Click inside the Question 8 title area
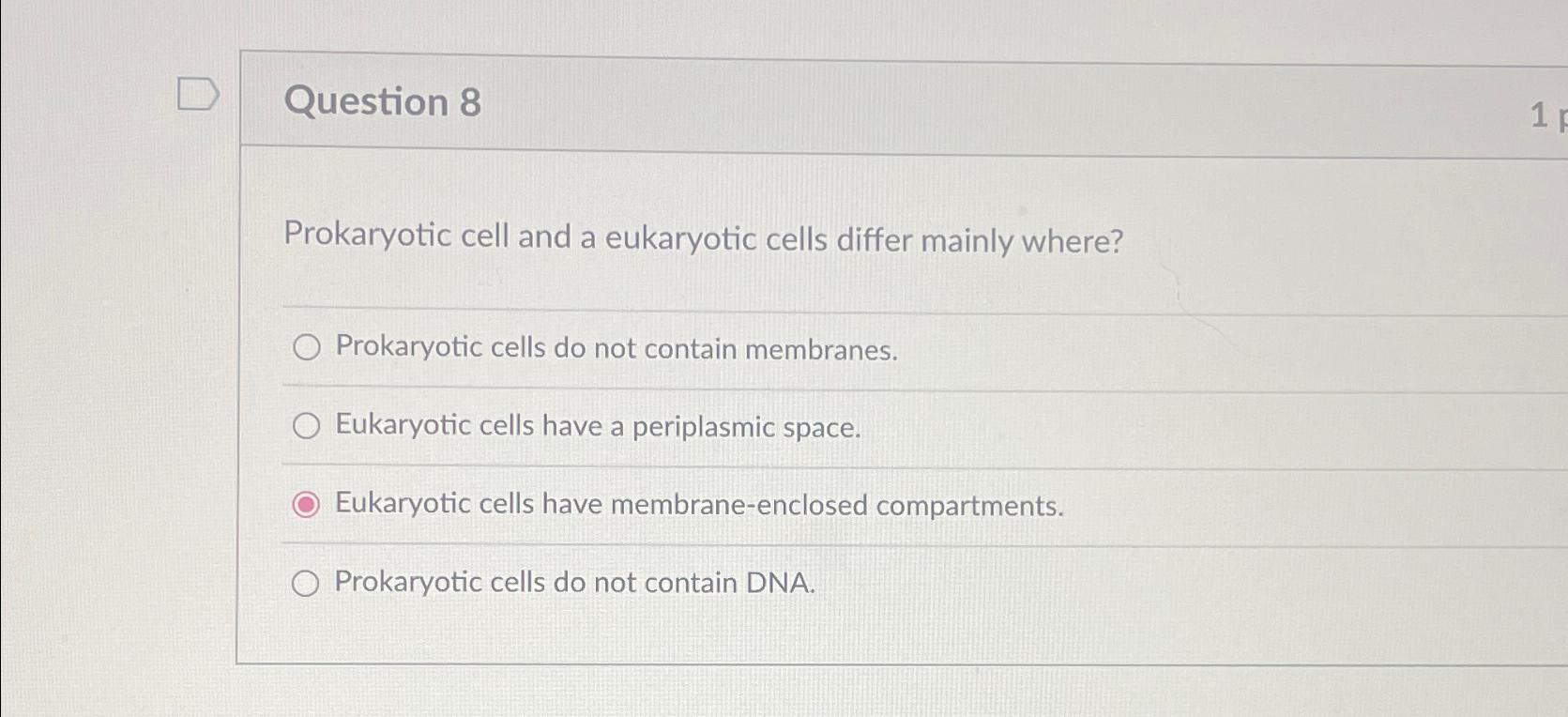Viewport: 1568px width, 717px height. (x=383, y=102)
